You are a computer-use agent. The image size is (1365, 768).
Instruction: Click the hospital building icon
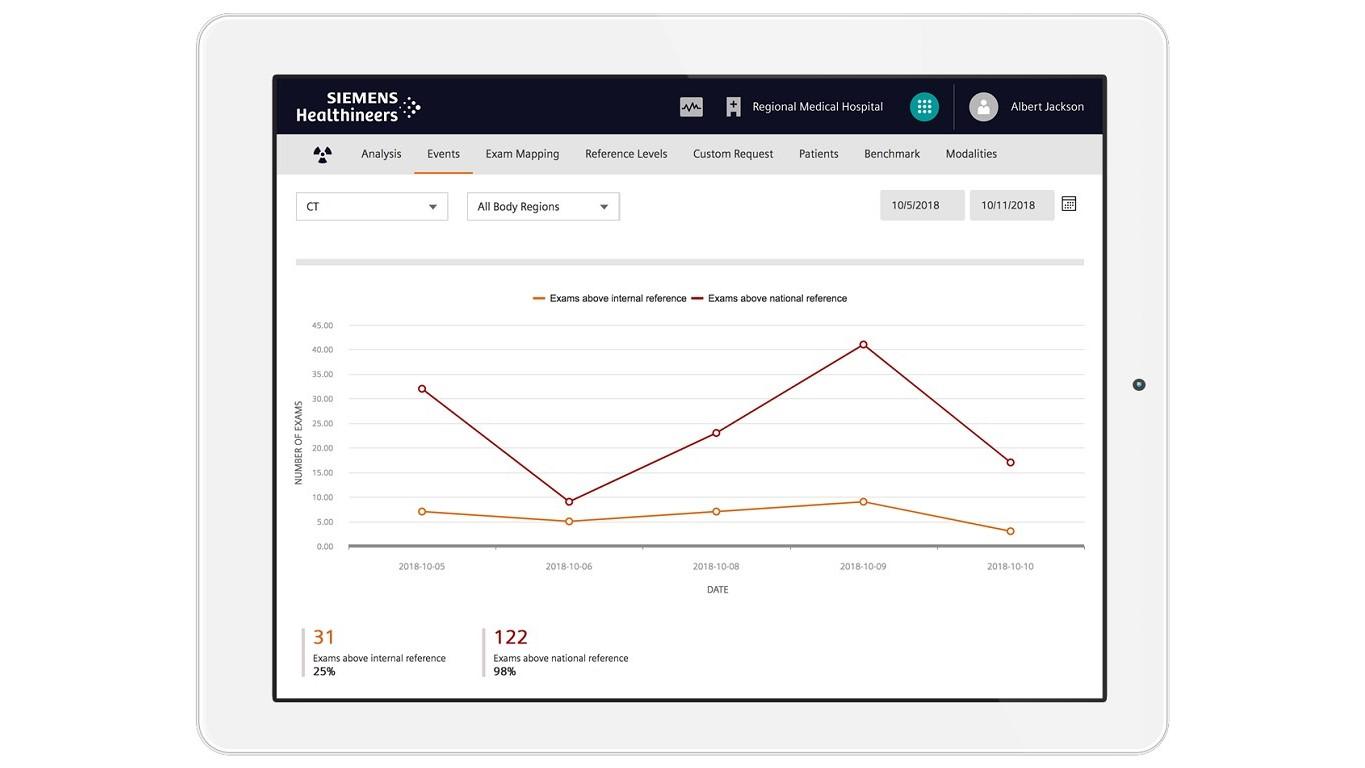[733, 107]
